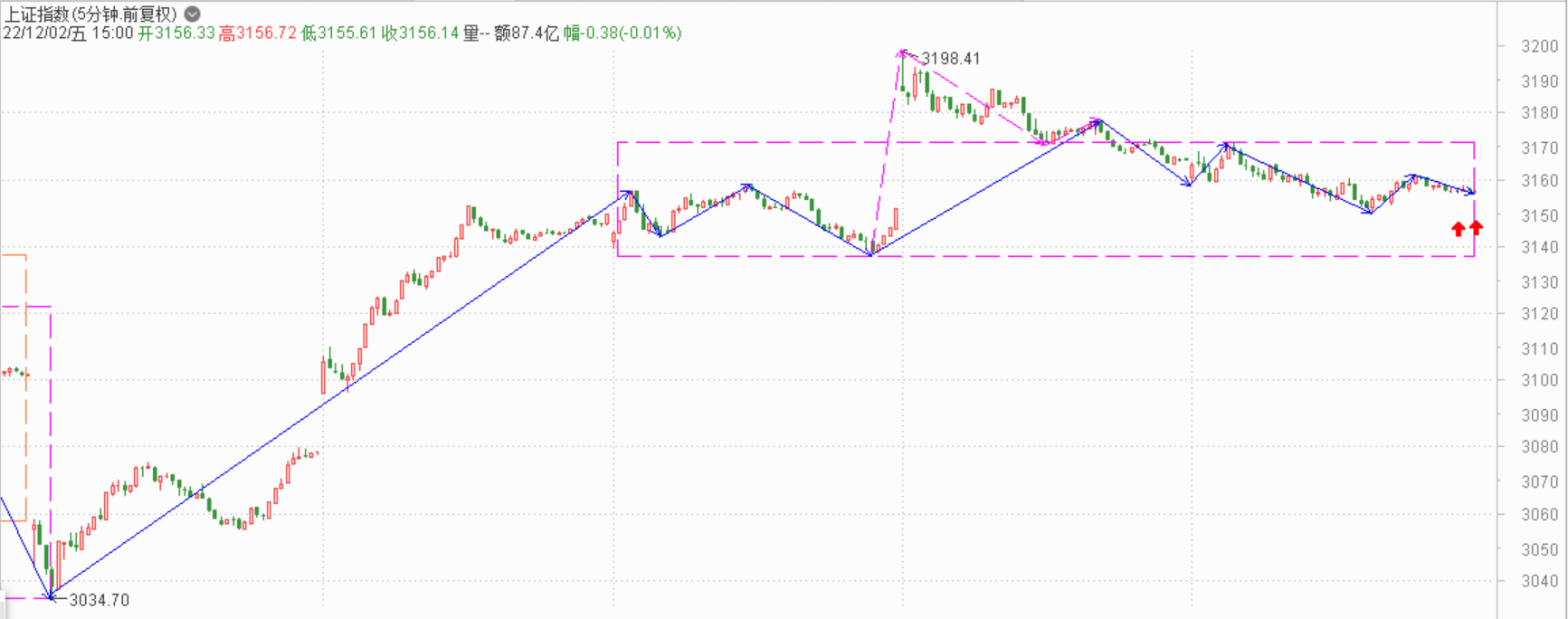
Task: Select the date text 22/12/02/五 15:00
Action: (x=69, y=33)
